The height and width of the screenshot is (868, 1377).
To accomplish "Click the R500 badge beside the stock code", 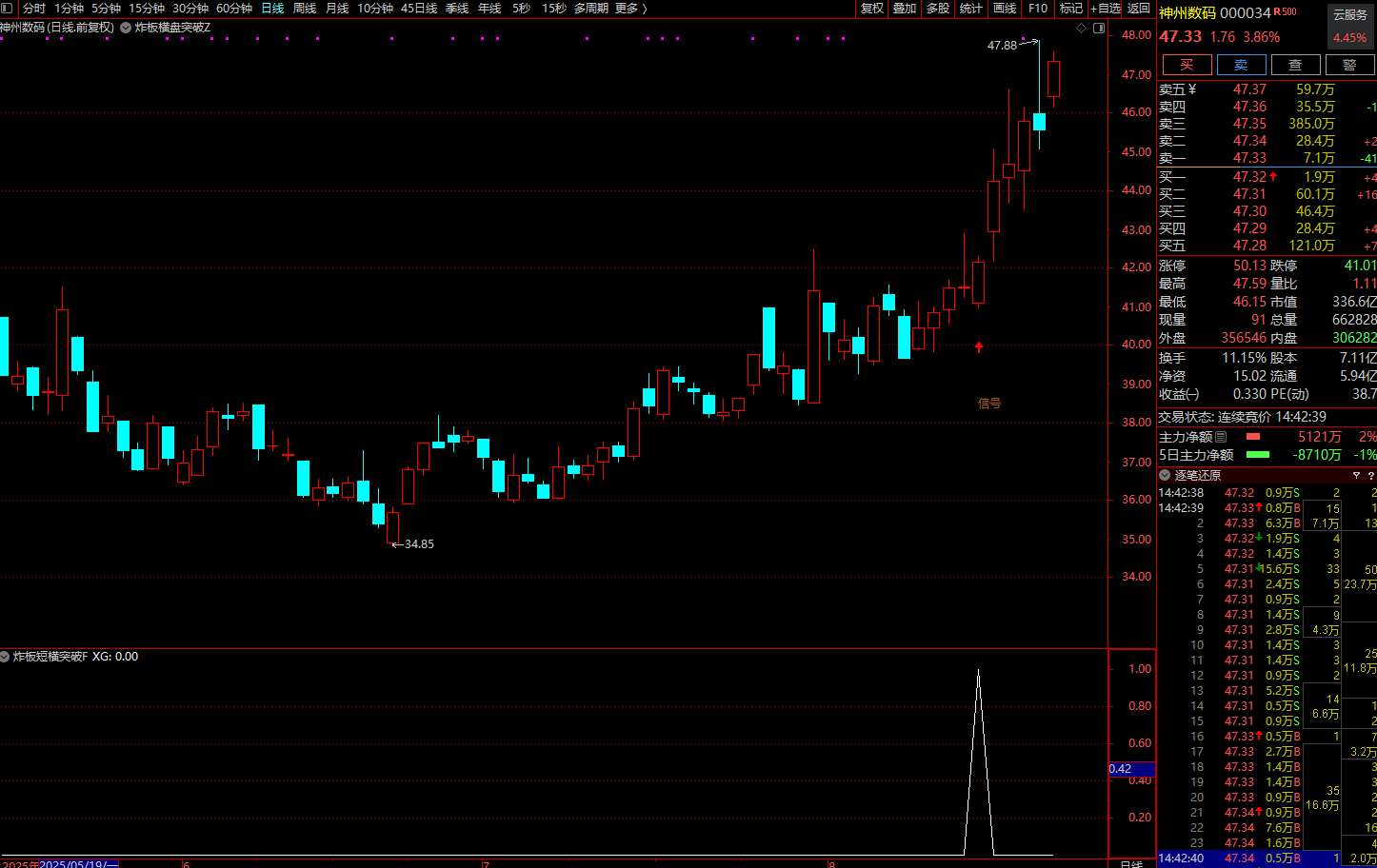I will click(x=1285, y=12).
